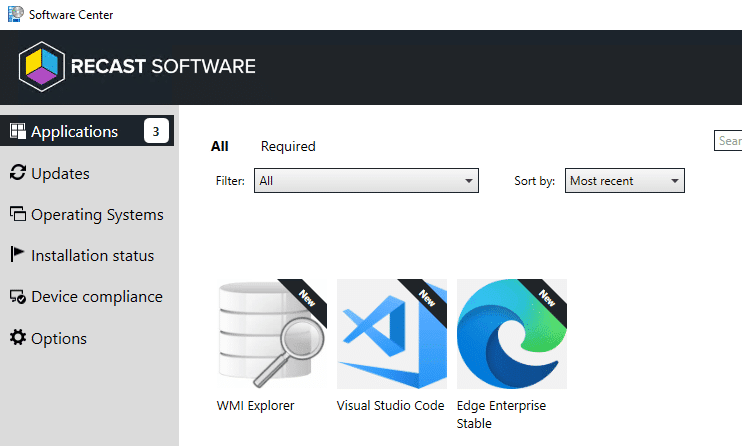This screenshot has height=446, width=742.
Task: Click the Edge Enterprise Stable name label
Action: pos(501,414)
